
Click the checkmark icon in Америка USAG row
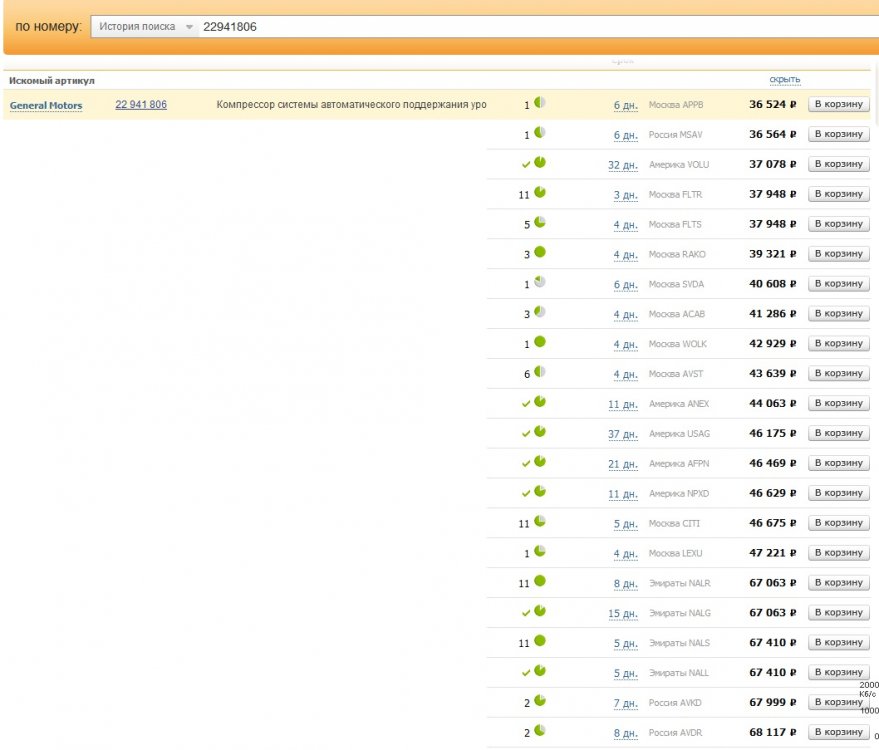[x=526, y=433]
